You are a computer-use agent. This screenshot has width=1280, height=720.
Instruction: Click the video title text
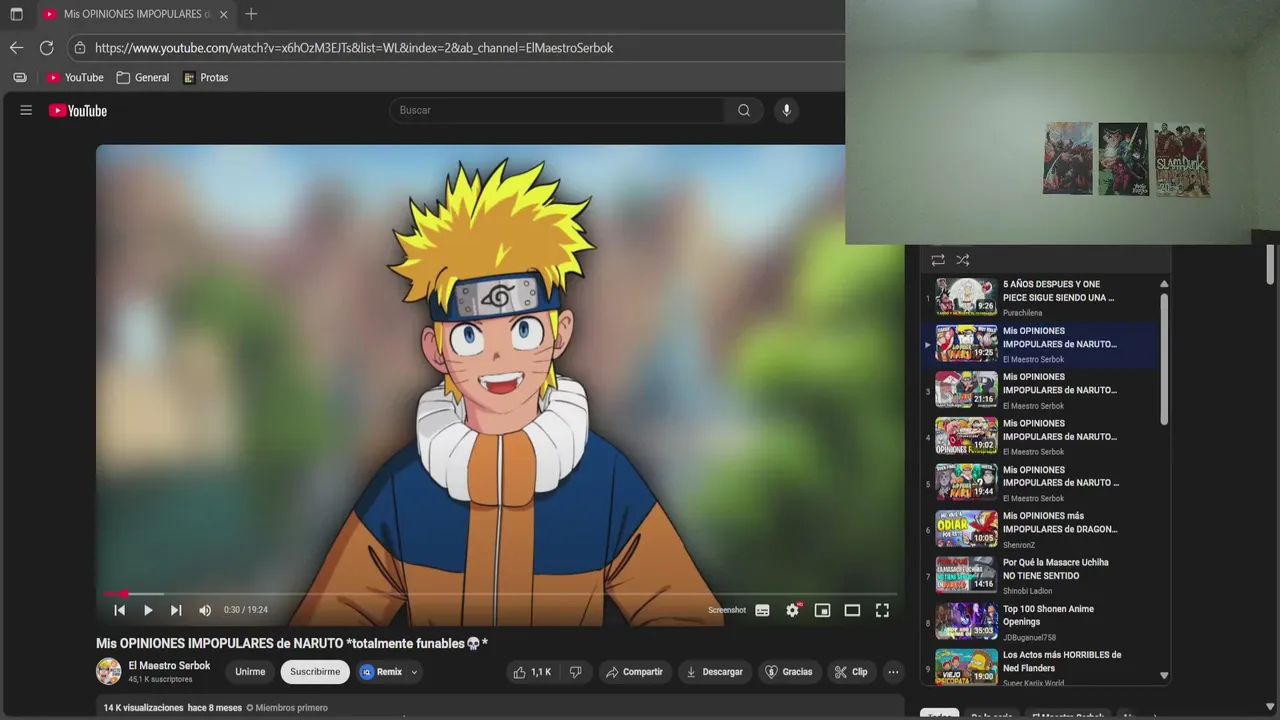[292, 643]
